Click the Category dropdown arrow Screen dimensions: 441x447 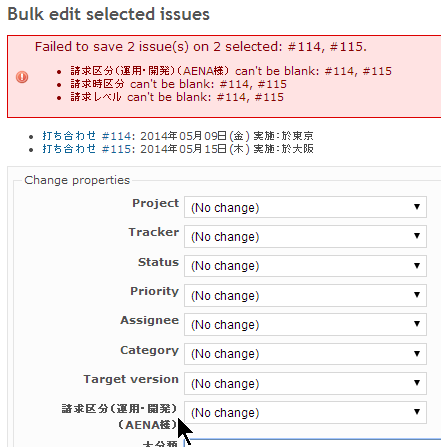point(417,354)
